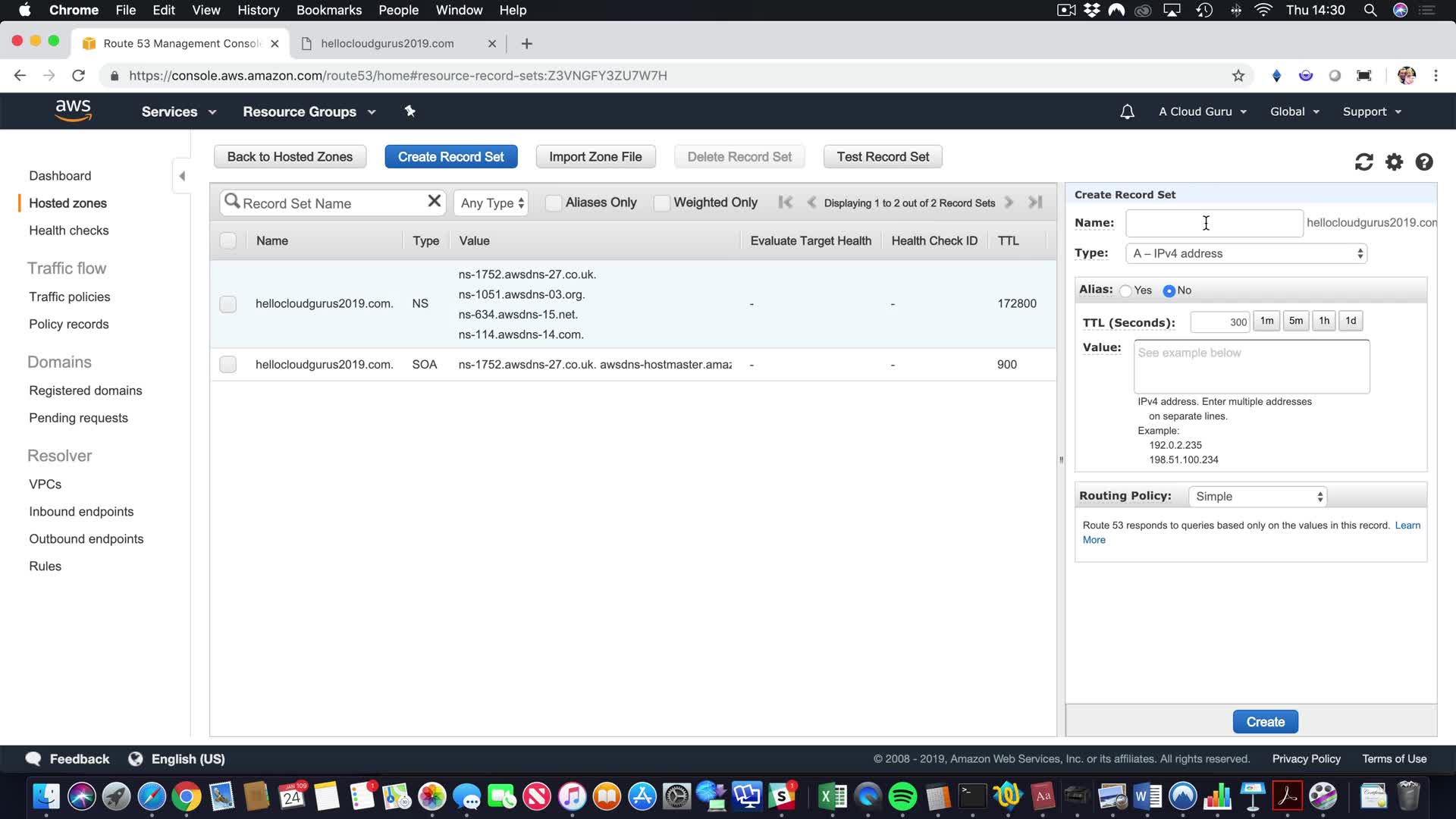Screen dimensions: 1456x819
Task: Select the Alias Yes radio button
Action: pos(1125,290)
